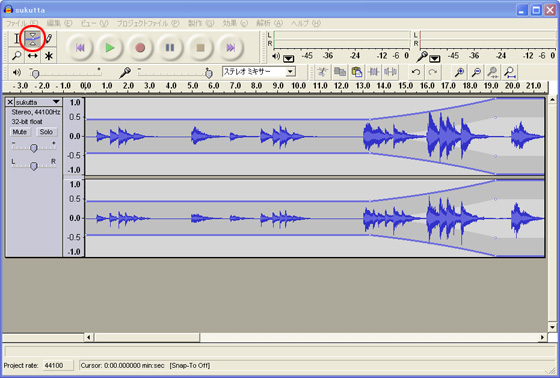Open the 製作 menu
Screen dimensions: 560x378
point(201,23)
